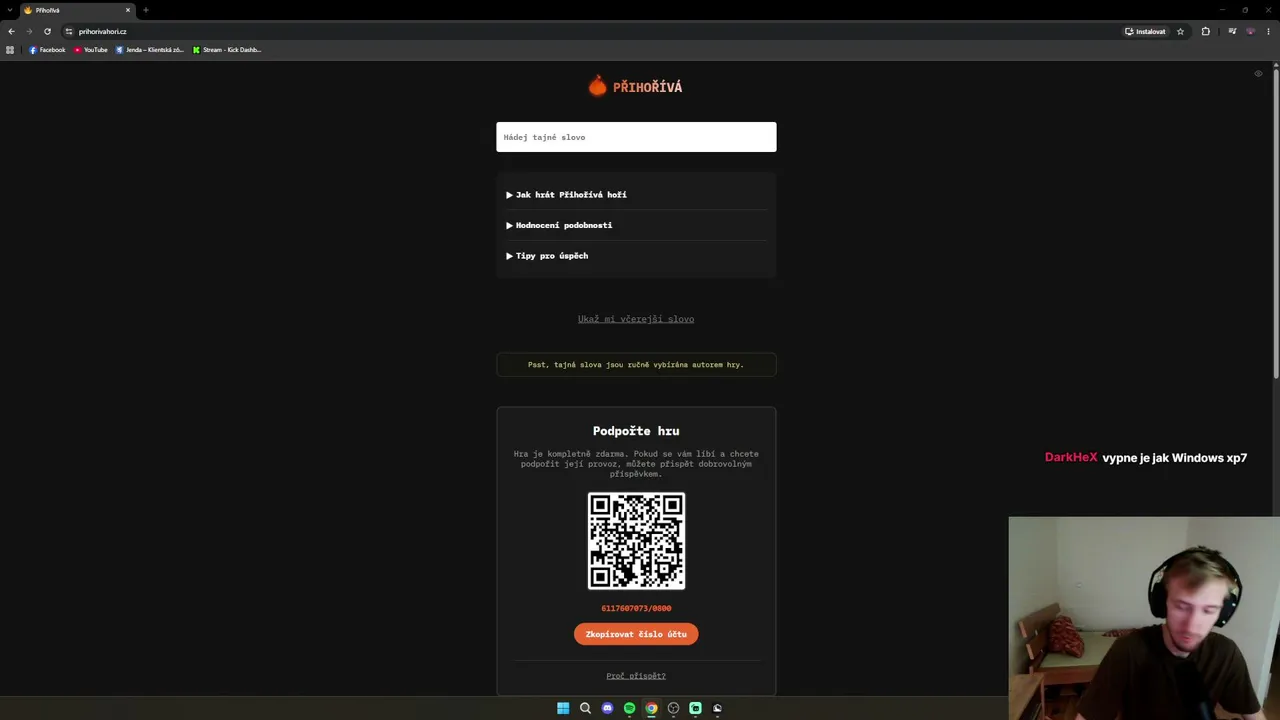Go forward in browser history

[29, 31]
